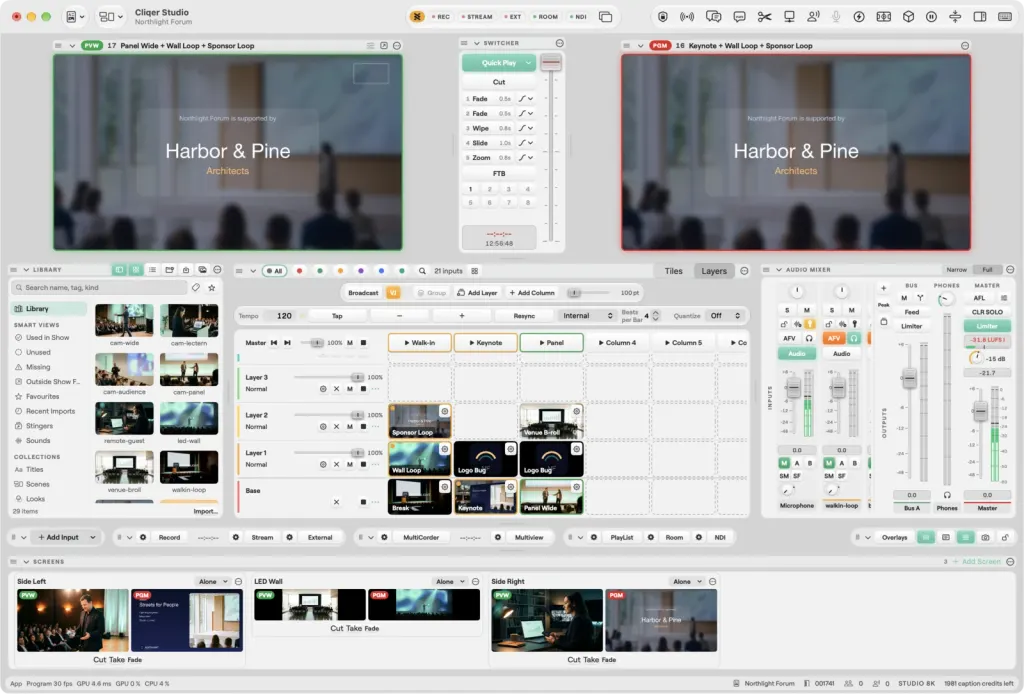Solo the Microphone channel with S
1024x694 pixels.
[x=787, y=310]
